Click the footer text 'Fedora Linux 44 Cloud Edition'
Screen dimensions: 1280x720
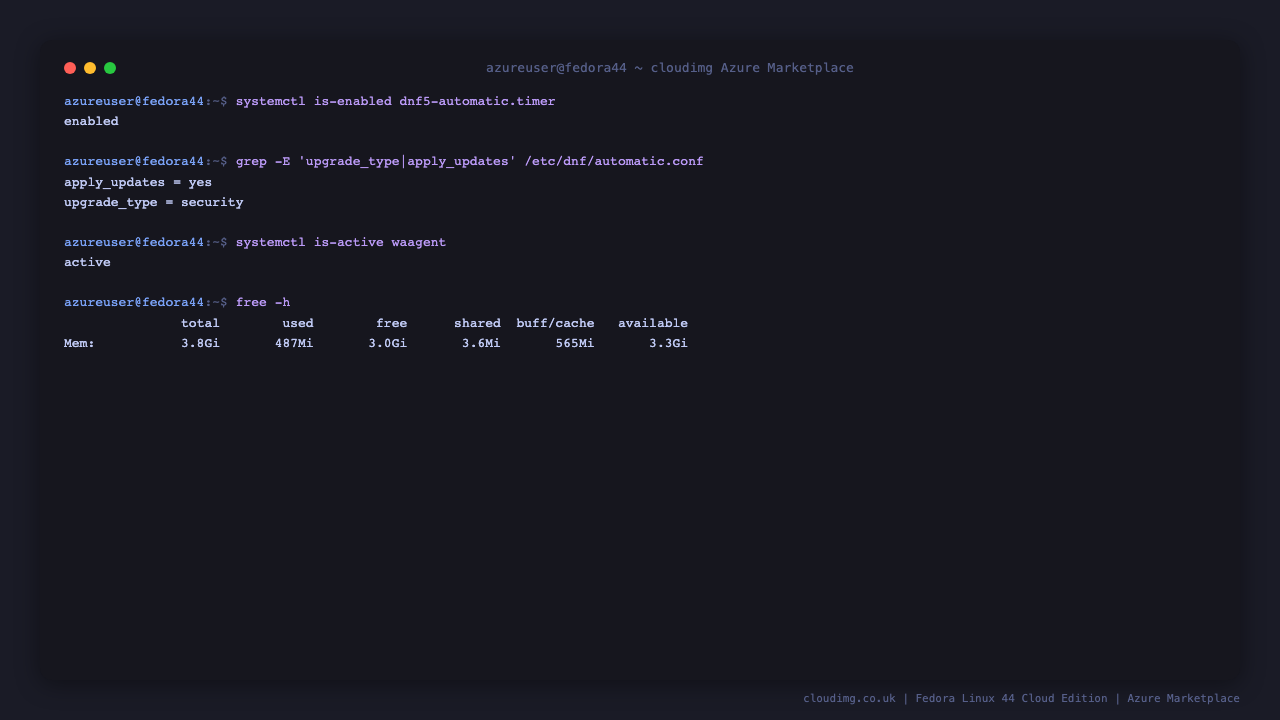[x=1011, y=699]
